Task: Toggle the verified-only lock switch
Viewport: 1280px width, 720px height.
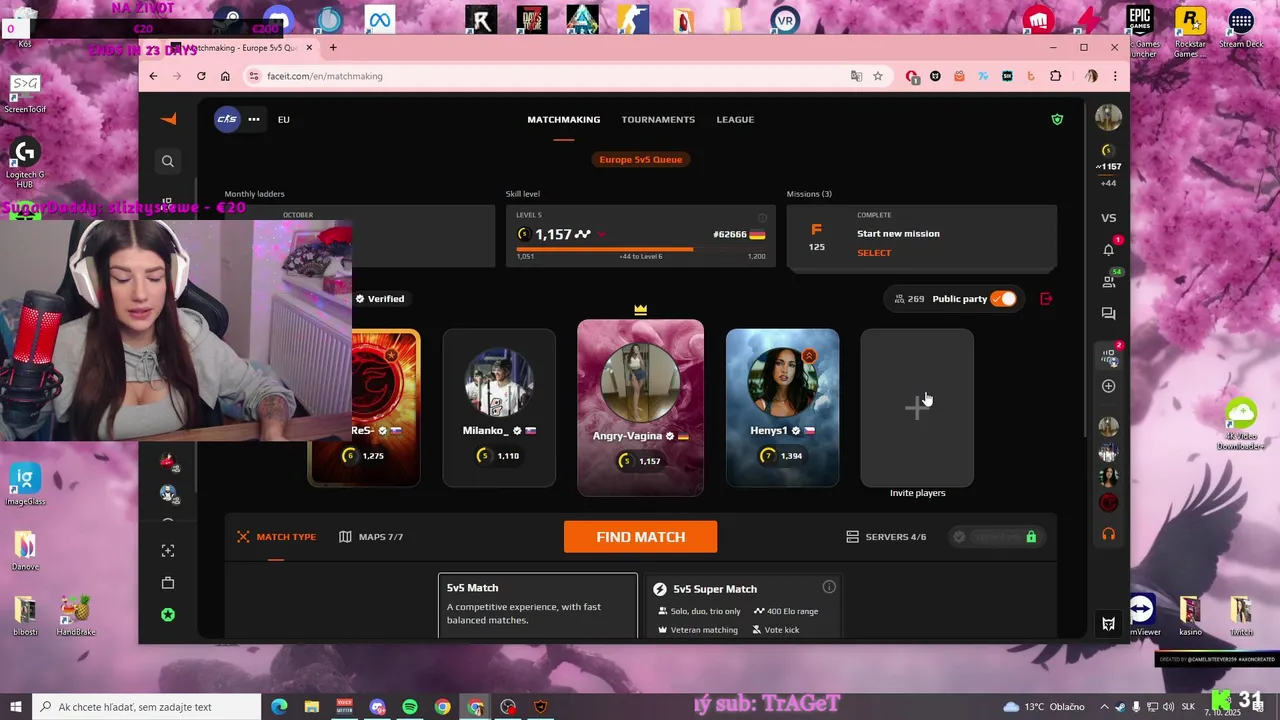Action: point(995,537)
